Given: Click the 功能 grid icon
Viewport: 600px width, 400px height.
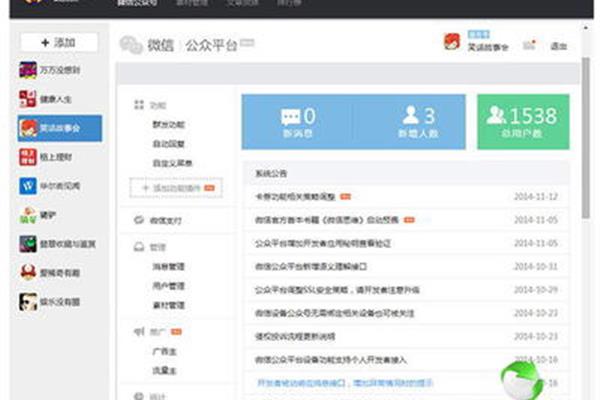Looking at the screenshot, I should pyautogui.click(x=139, y=104).
